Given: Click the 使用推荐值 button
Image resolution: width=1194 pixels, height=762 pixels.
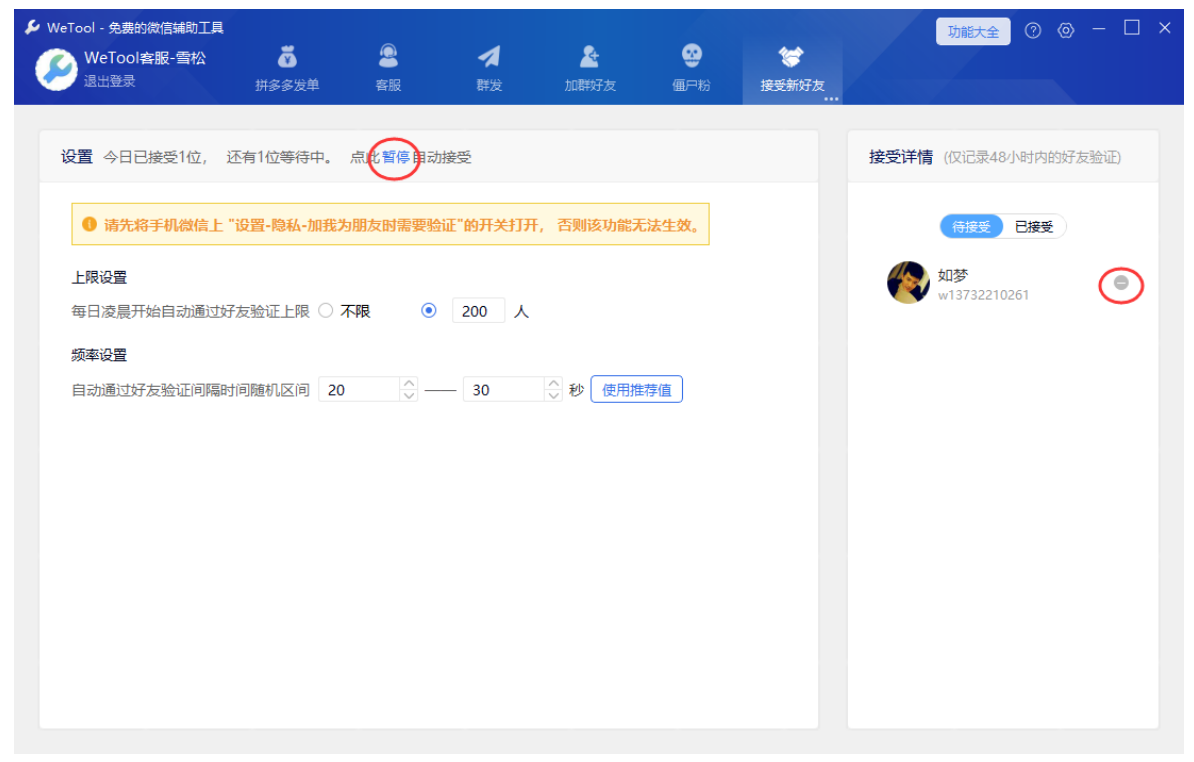Looking at the screenshot, I should (637, 389).
